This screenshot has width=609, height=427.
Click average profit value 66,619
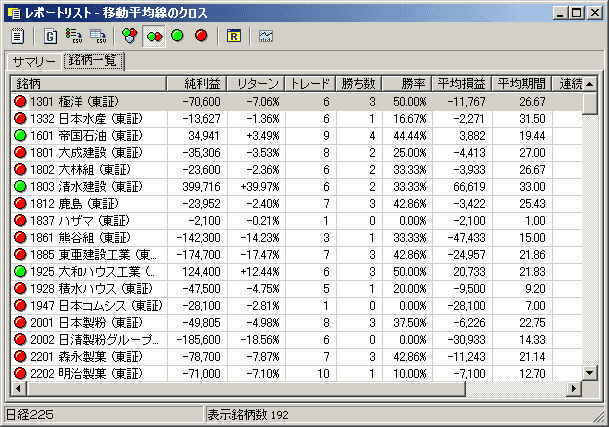469,187
